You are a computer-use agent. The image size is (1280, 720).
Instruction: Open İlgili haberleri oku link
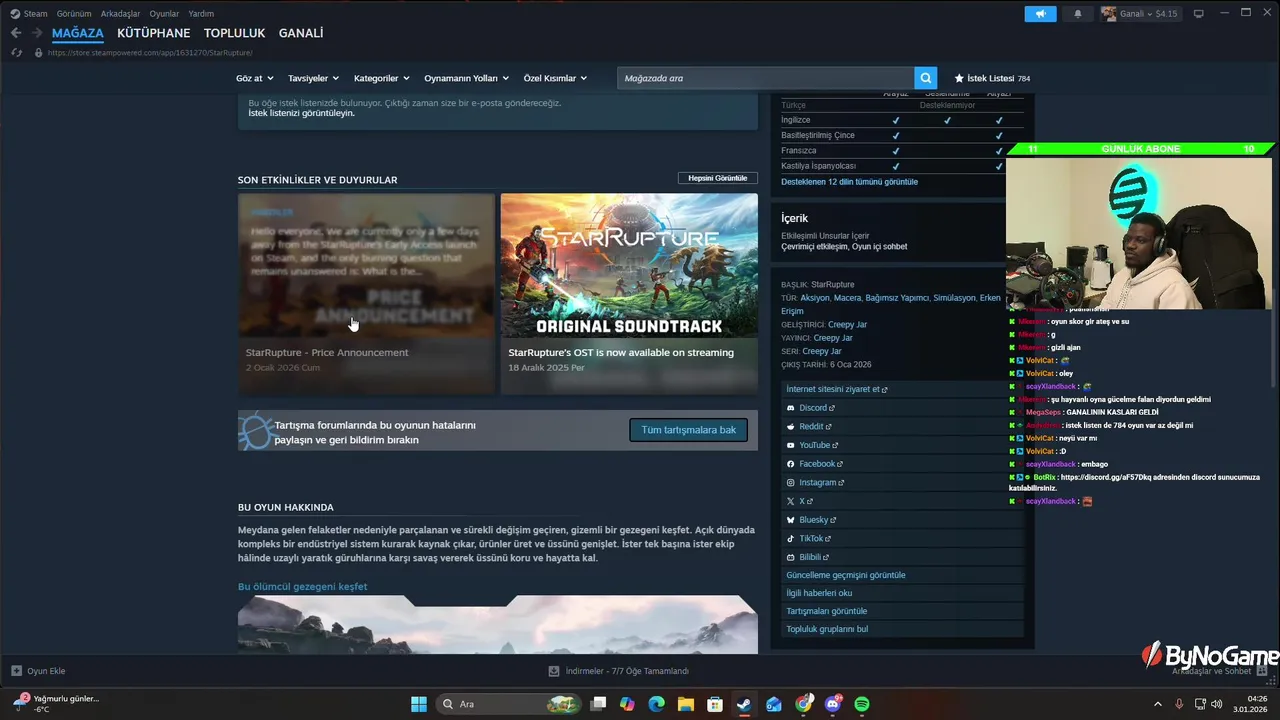pyautogui.click(x=819, y=593)
